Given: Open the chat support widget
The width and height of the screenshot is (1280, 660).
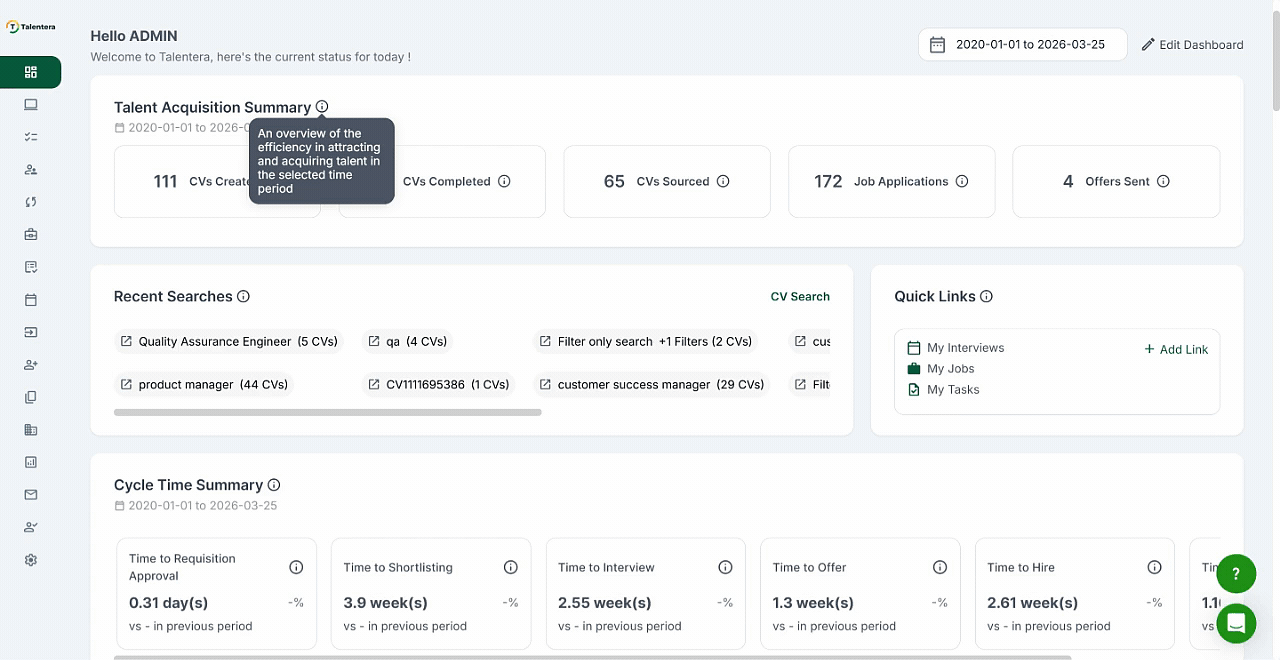Looking at the screenshot, I should [1236, 623].
